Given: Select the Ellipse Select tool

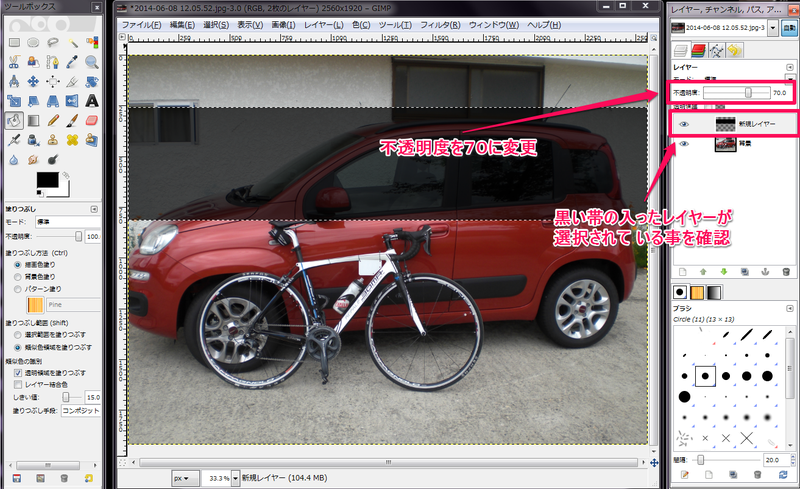Looking at the screenshot, I should 33,42.
